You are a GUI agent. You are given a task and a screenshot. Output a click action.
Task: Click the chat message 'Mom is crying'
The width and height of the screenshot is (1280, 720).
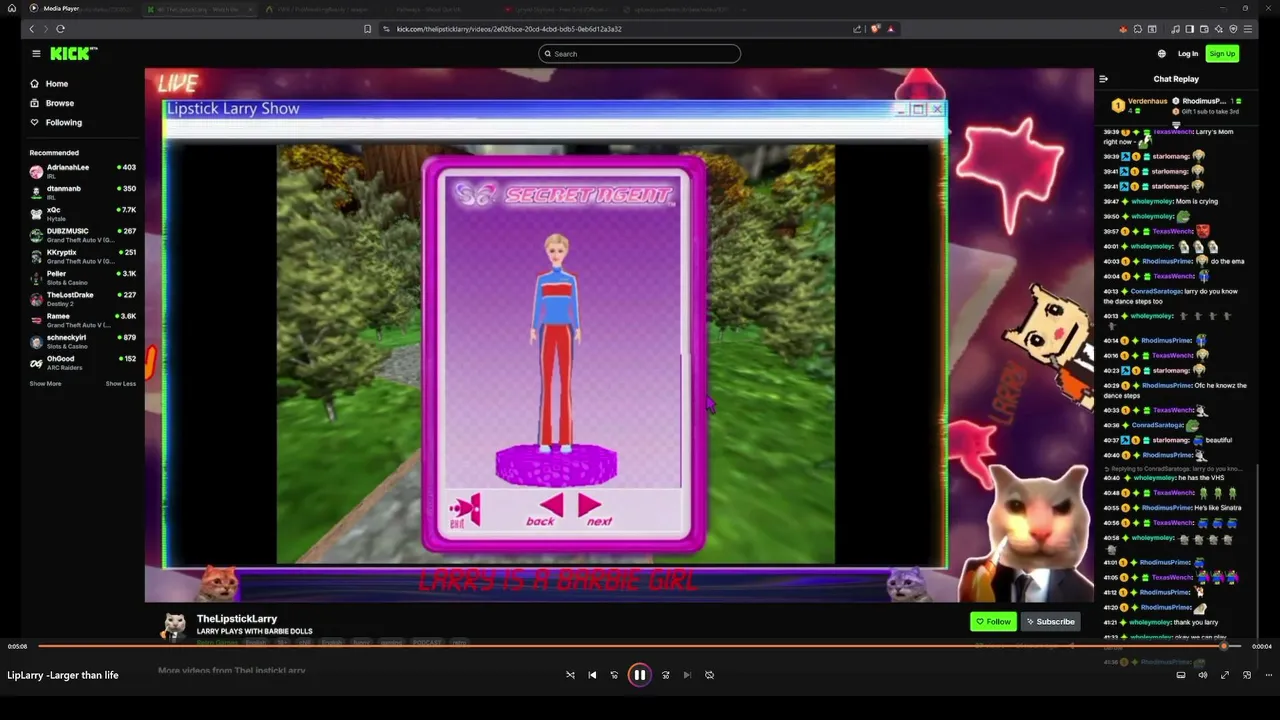pos(1198,201)
